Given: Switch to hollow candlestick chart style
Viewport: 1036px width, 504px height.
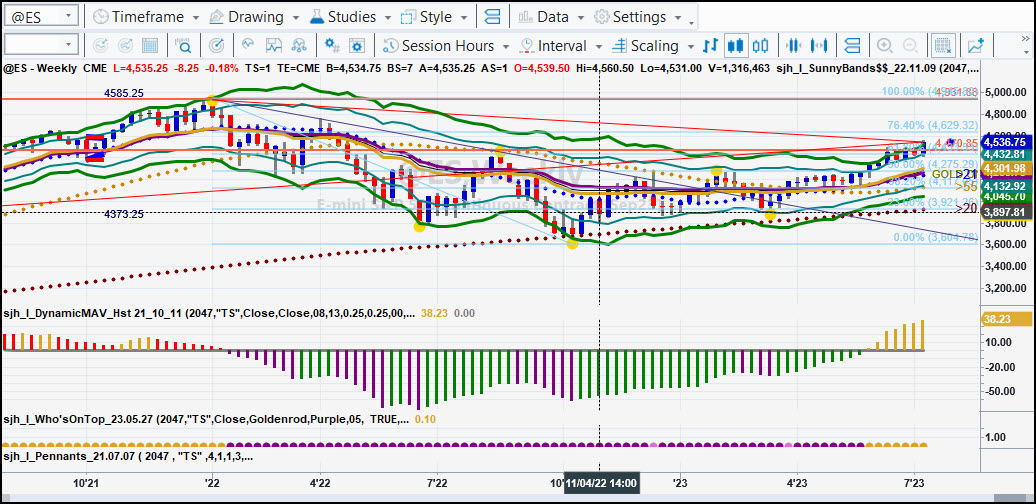Looking at the screenshot, I should pos(760,46).
